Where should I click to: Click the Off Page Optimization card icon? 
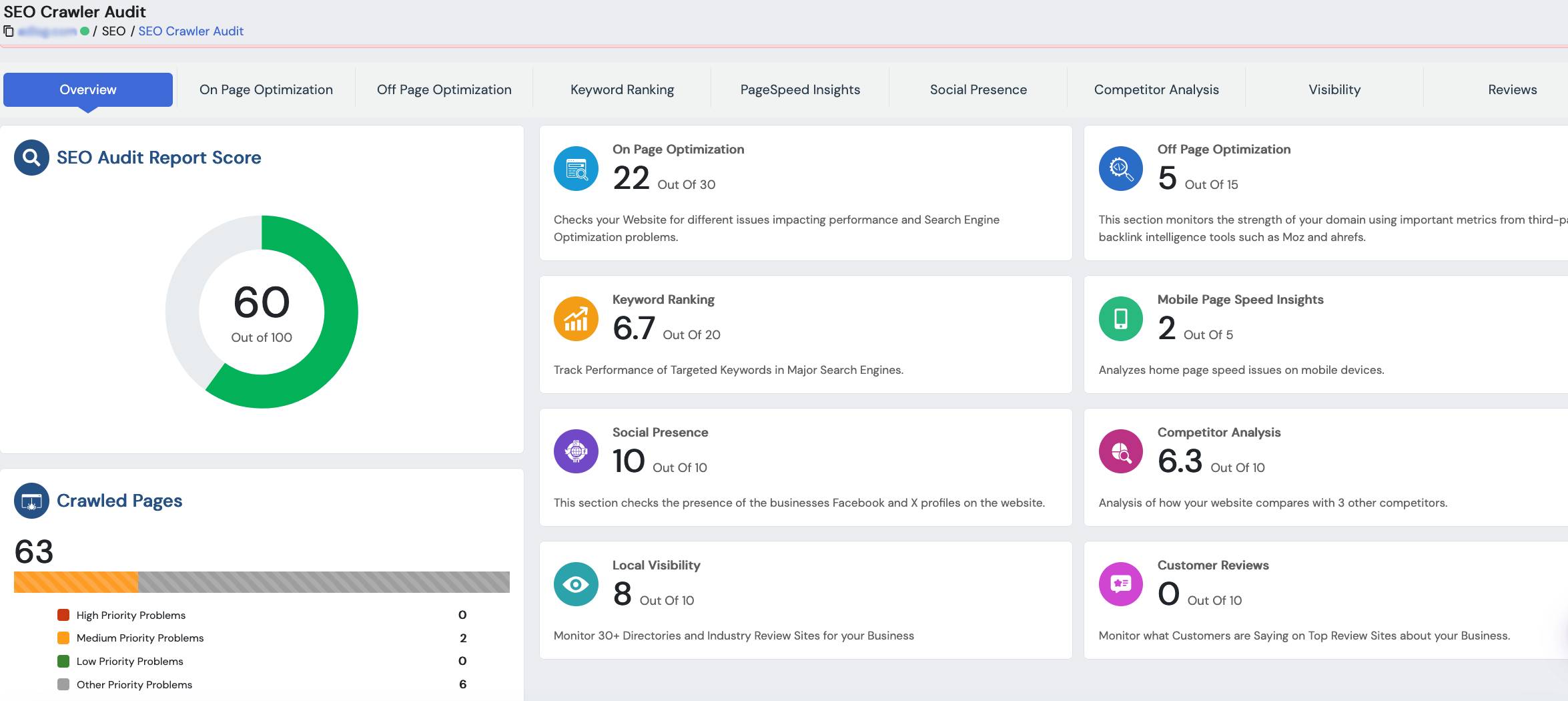tap(1120, 169)
